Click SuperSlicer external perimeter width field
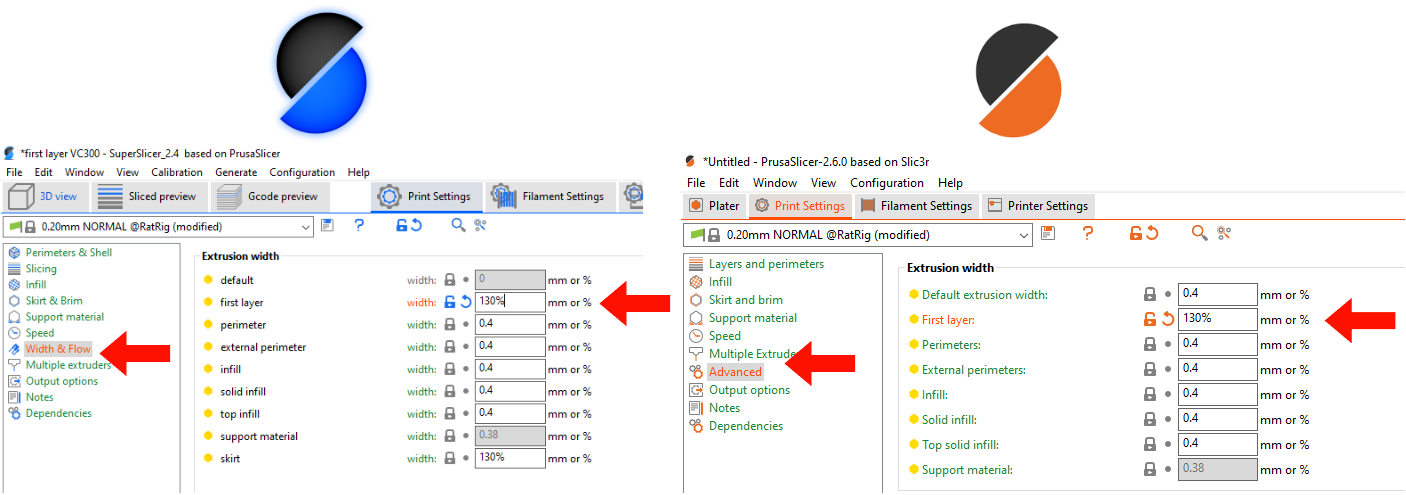Image resolution: width=1406 pixels, height=495 pixels. point(510,346)
